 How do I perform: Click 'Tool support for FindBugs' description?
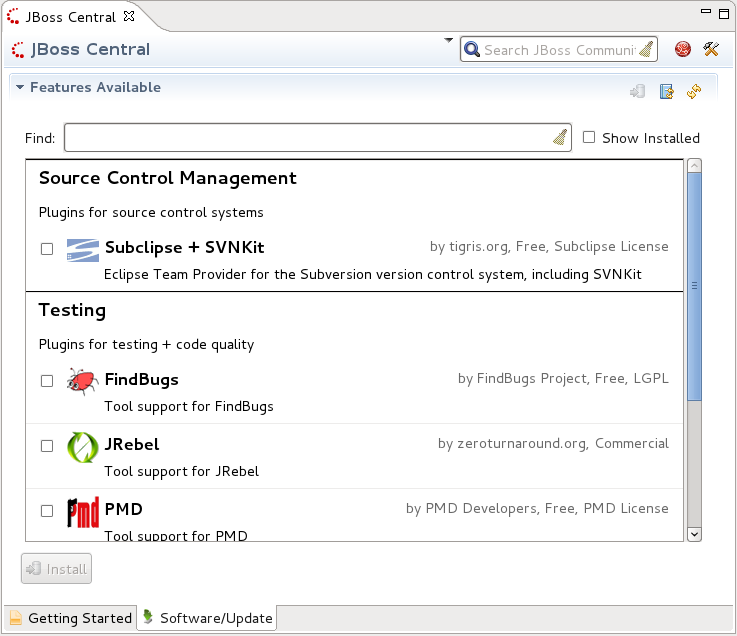188,406
